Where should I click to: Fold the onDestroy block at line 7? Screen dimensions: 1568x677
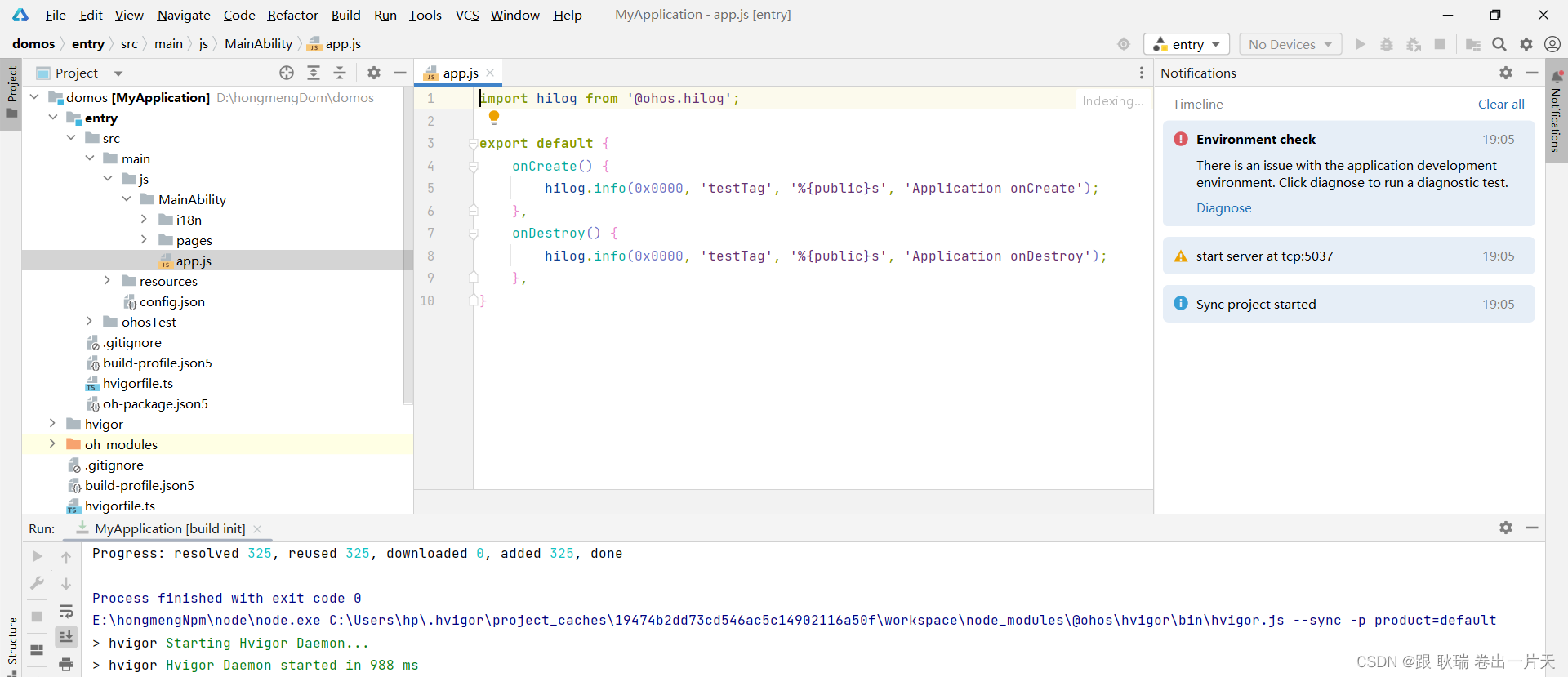click(473, 234)
